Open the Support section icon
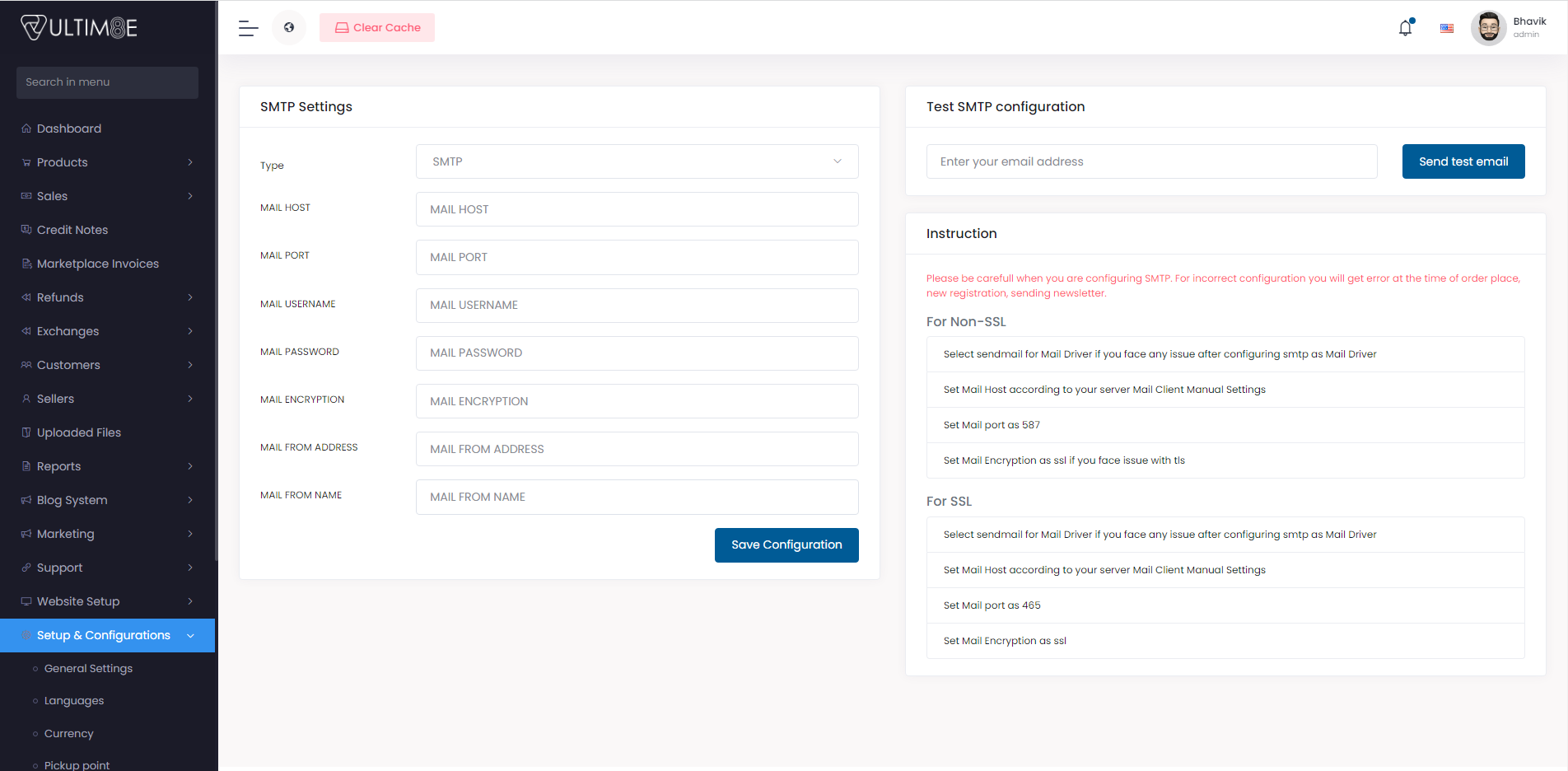Image resolution: width=1568 pixels, height=771 pixels. (26, 568)
